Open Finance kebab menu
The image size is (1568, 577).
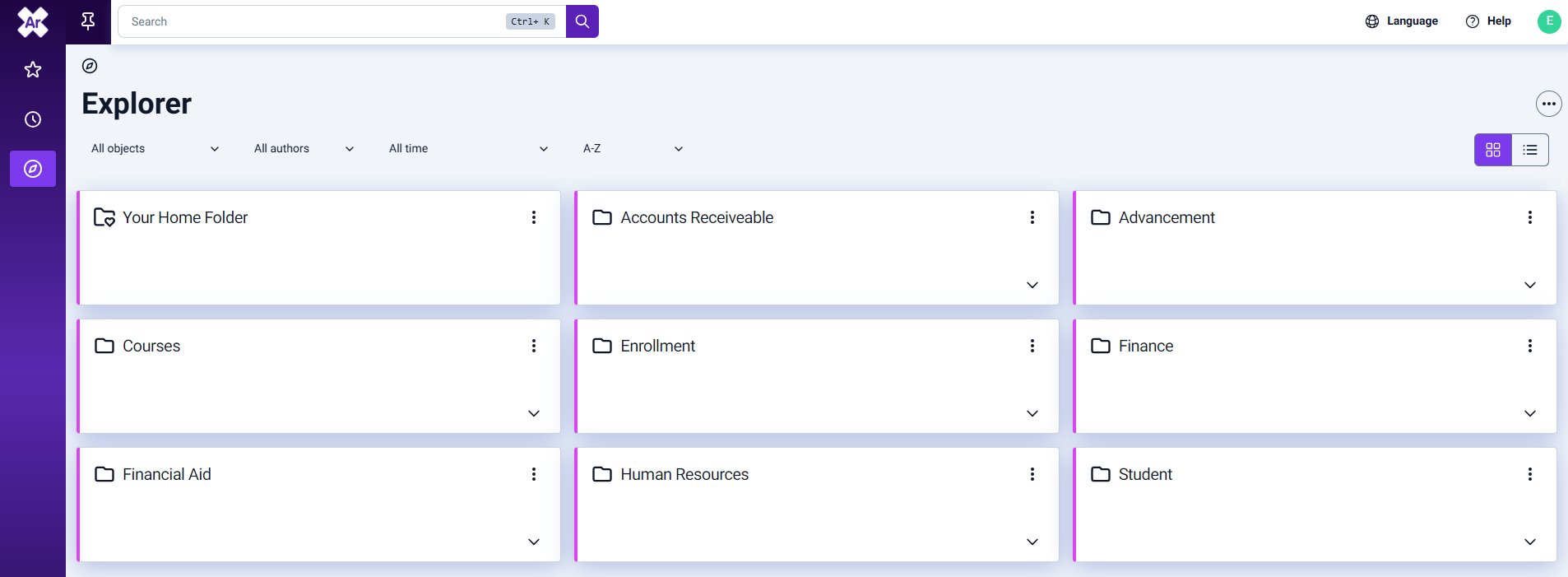click(x=1530, y=346)
